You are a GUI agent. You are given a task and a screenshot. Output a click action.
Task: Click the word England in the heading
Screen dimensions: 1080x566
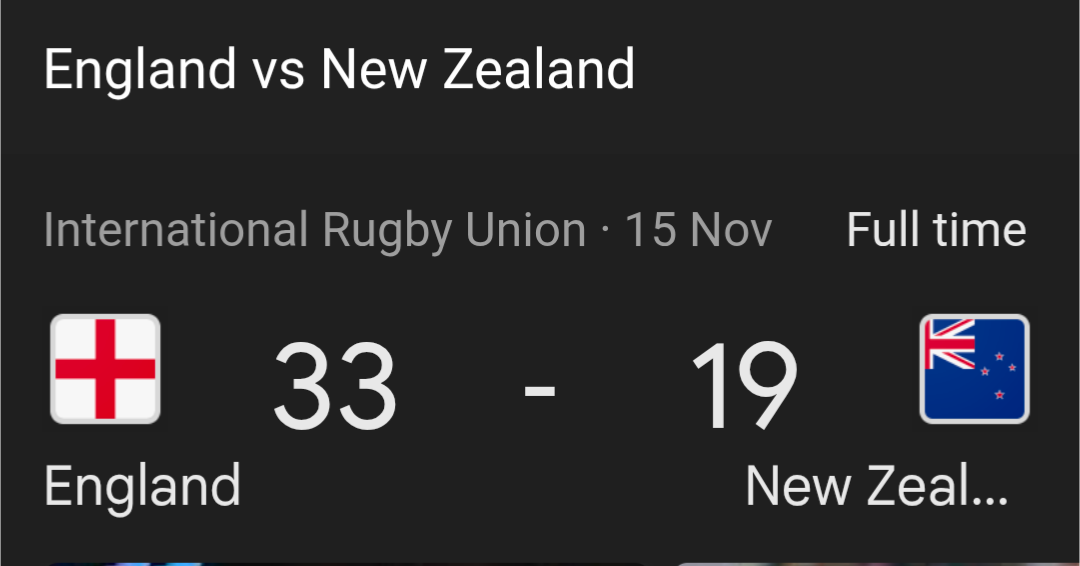point(141,70)
